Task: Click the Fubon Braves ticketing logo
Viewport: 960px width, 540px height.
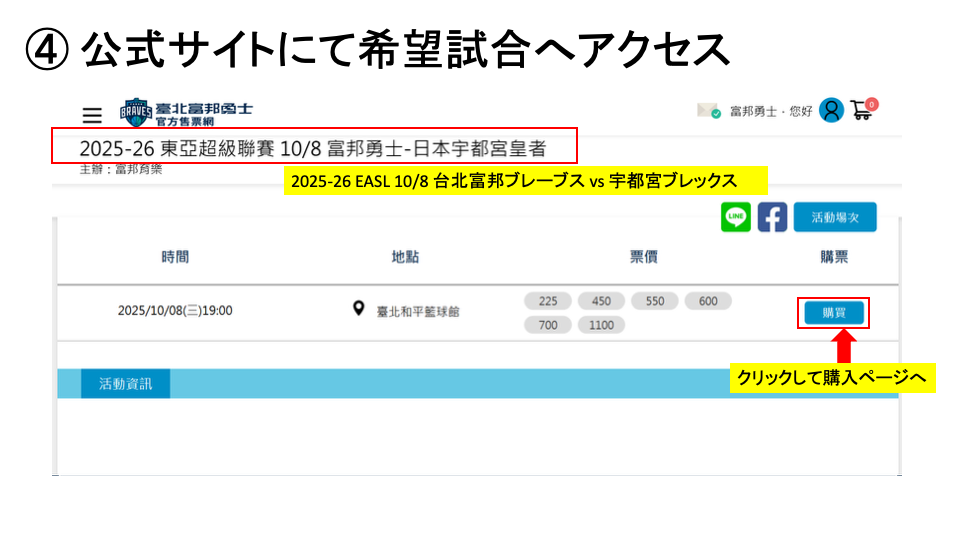Action: click(x=186, y=113)
